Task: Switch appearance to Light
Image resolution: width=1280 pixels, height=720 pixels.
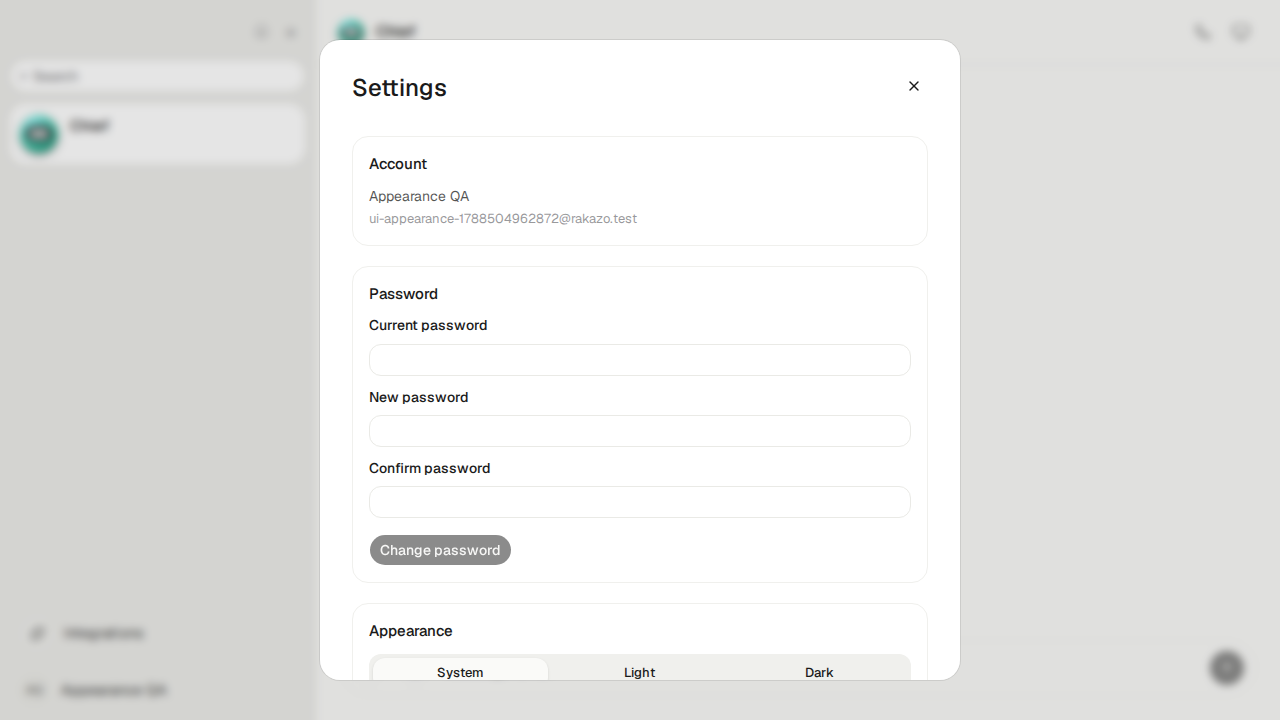Action: (x=640, y=671)
